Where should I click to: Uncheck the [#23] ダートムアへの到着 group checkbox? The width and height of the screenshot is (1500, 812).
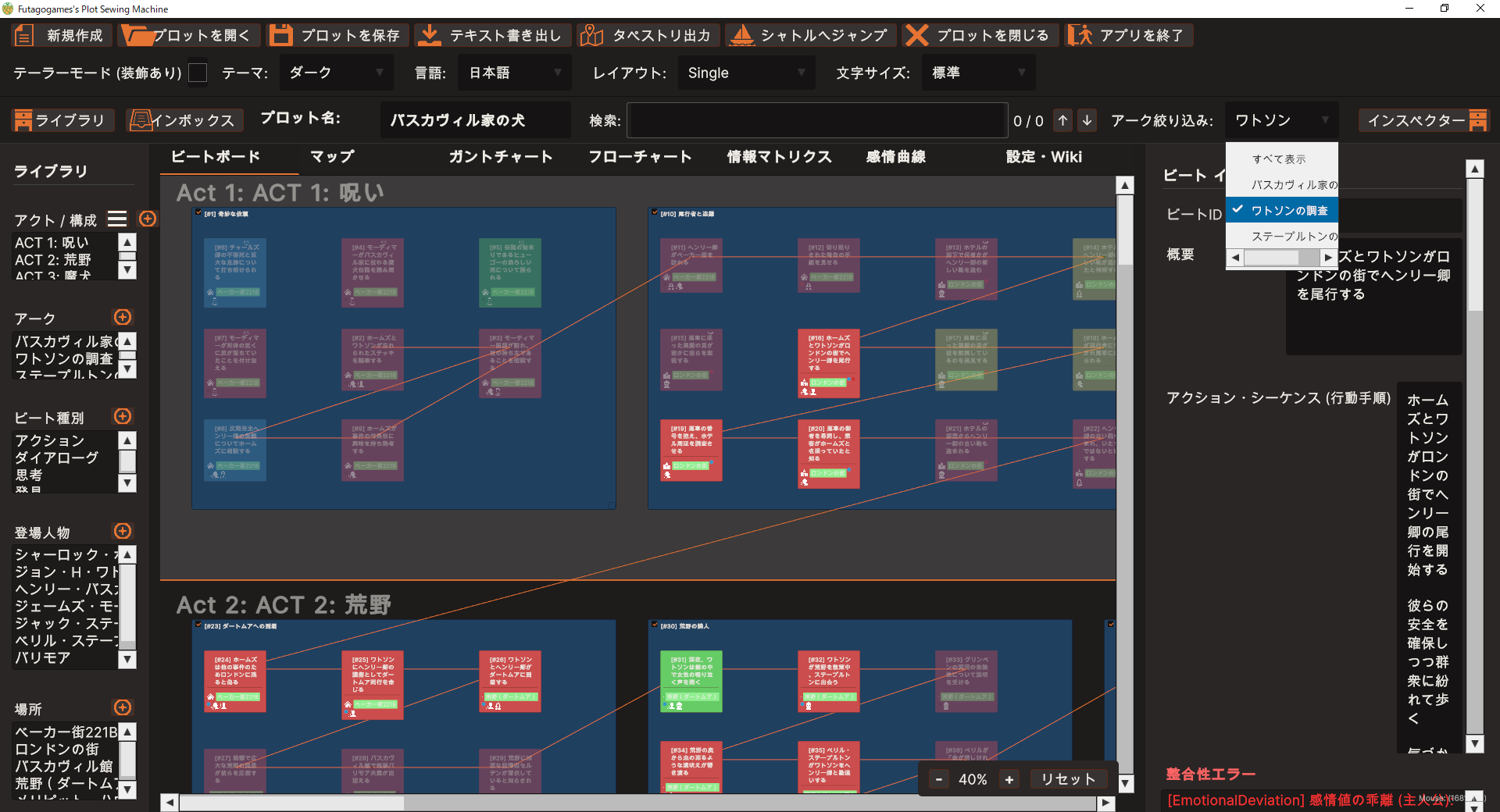198,625
